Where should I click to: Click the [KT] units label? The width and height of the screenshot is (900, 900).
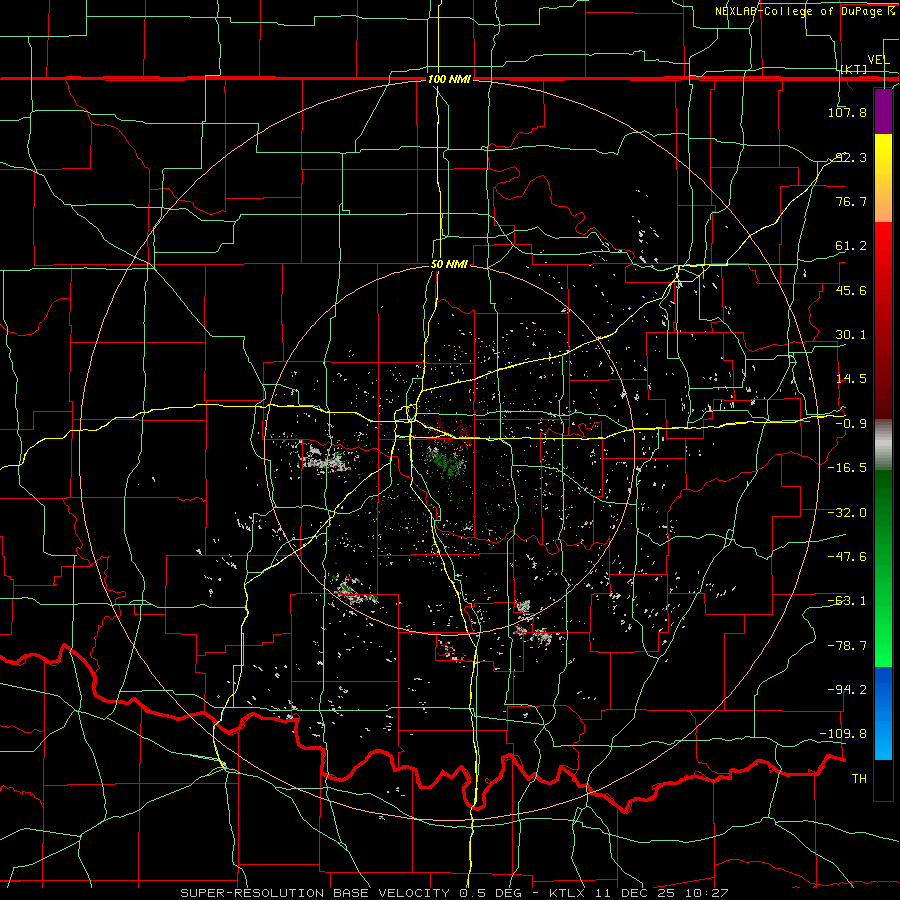coord(854,69)
